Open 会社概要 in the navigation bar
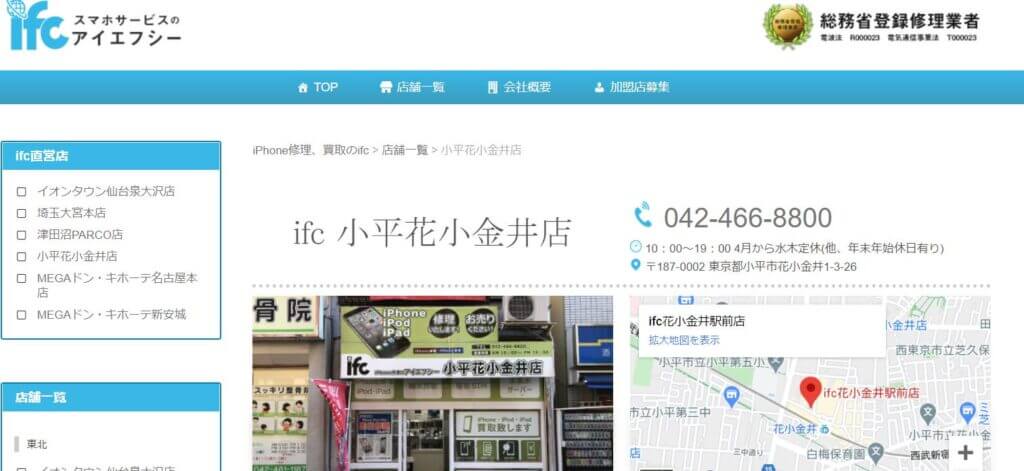Image resolution: width=1024 pixels, height=471 pixels. [x=520, y=88]
